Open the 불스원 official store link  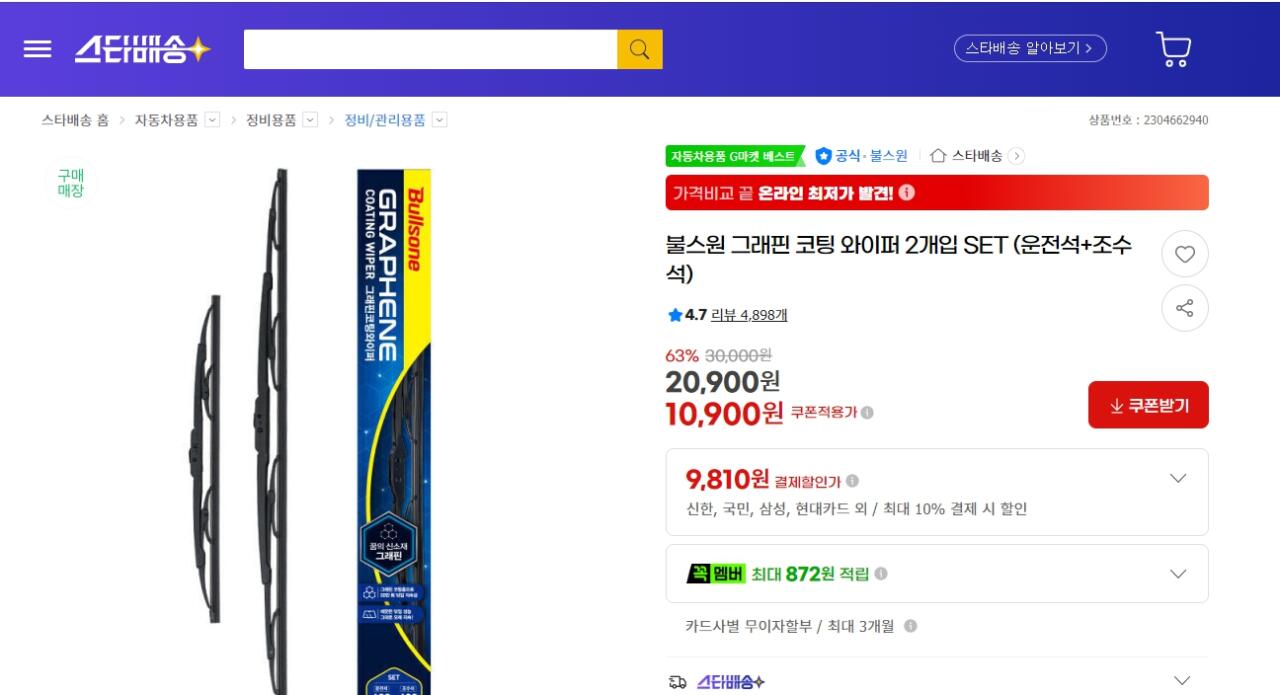pyautogui.click(x=889, y=156)
